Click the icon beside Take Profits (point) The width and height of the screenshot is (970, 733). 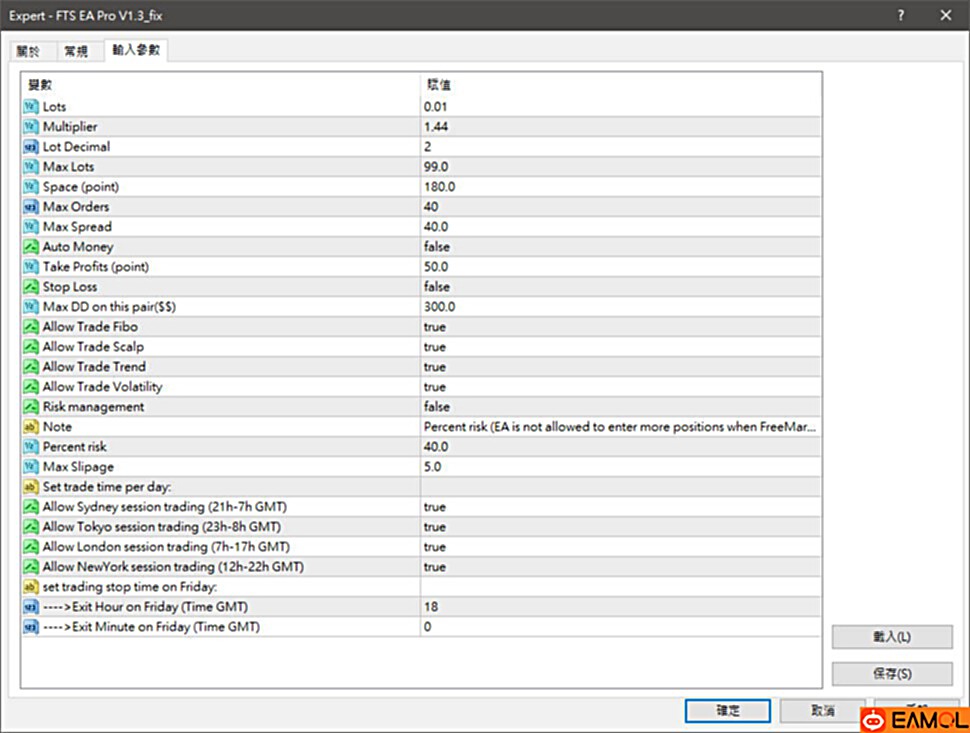pos(31,267)
